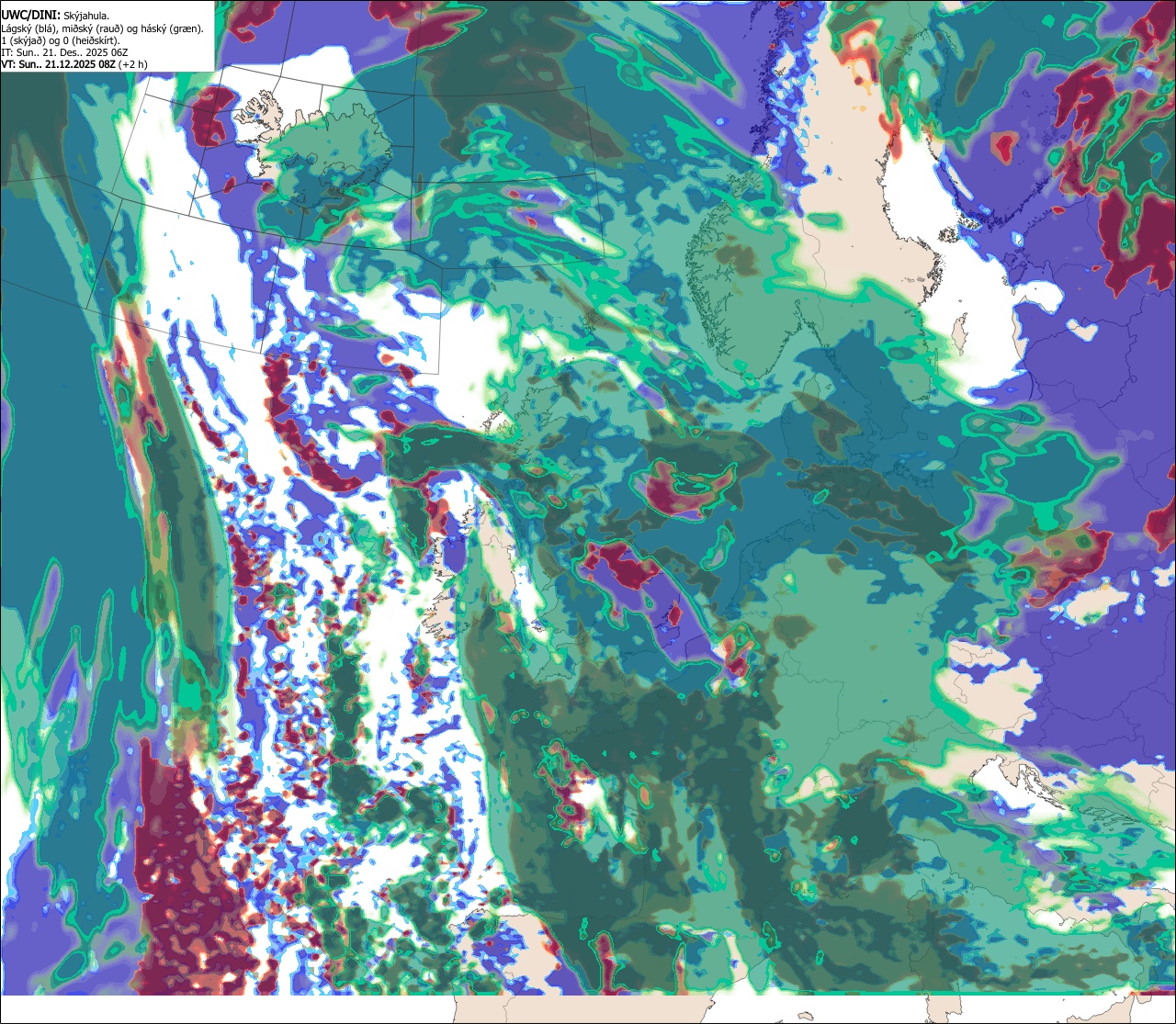Click the 'UWC/DINI: Skýjahula.' title text
The image size is (1176, 1024).
(x=55, y=16)
